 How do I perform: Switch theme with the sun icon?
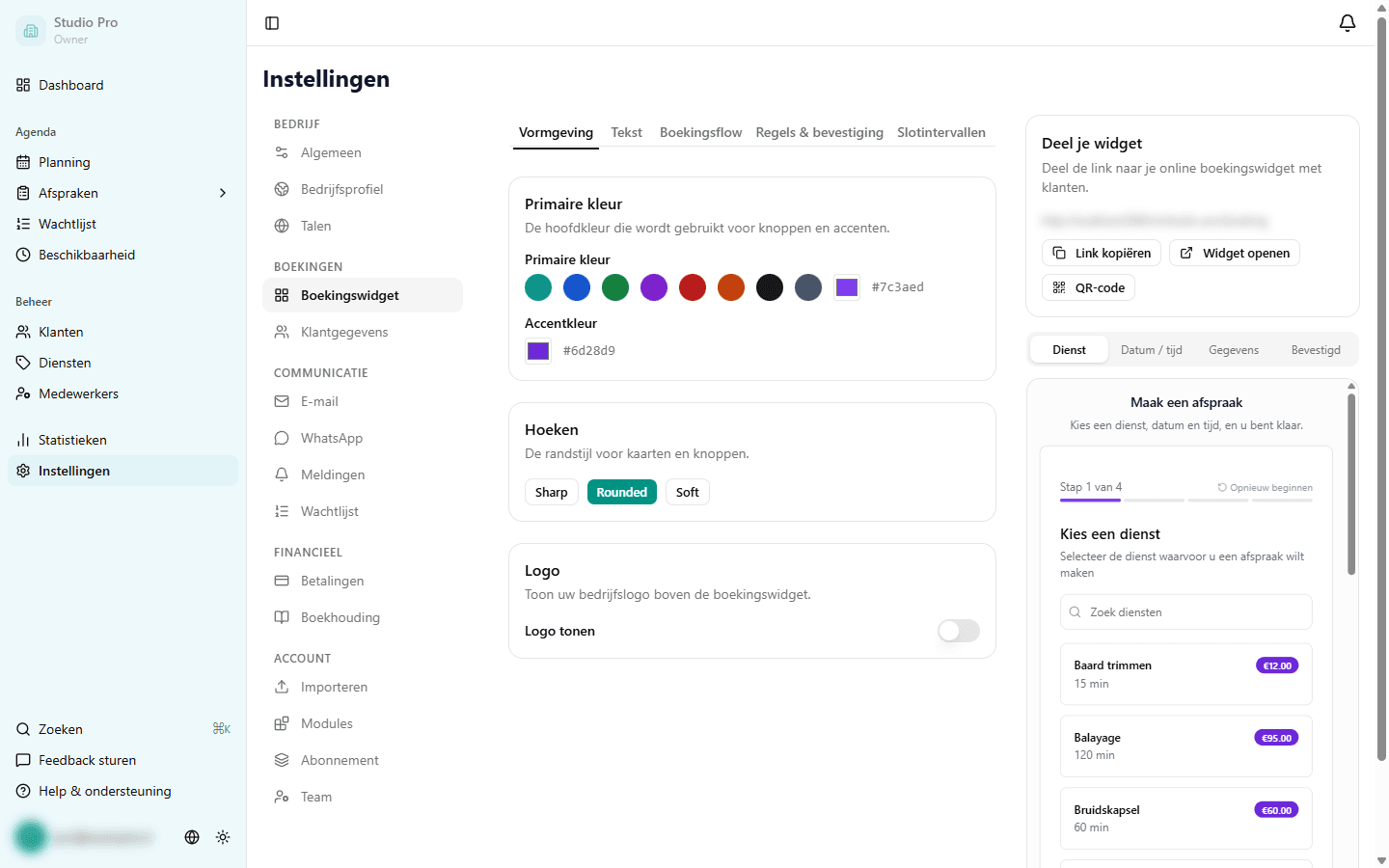point(223,837)
